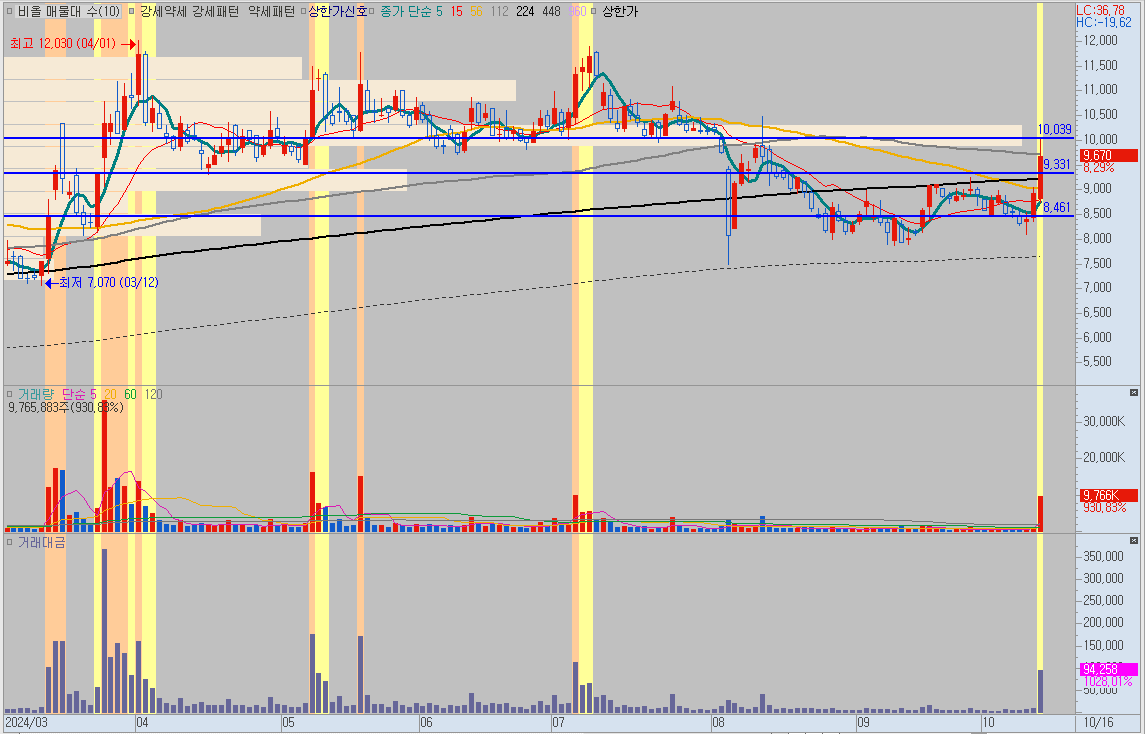Viewport: 1145px width, 734px height.
Task: Click the 06 month label on date axis
Action: pyautogui.click(x=426, y=722)
